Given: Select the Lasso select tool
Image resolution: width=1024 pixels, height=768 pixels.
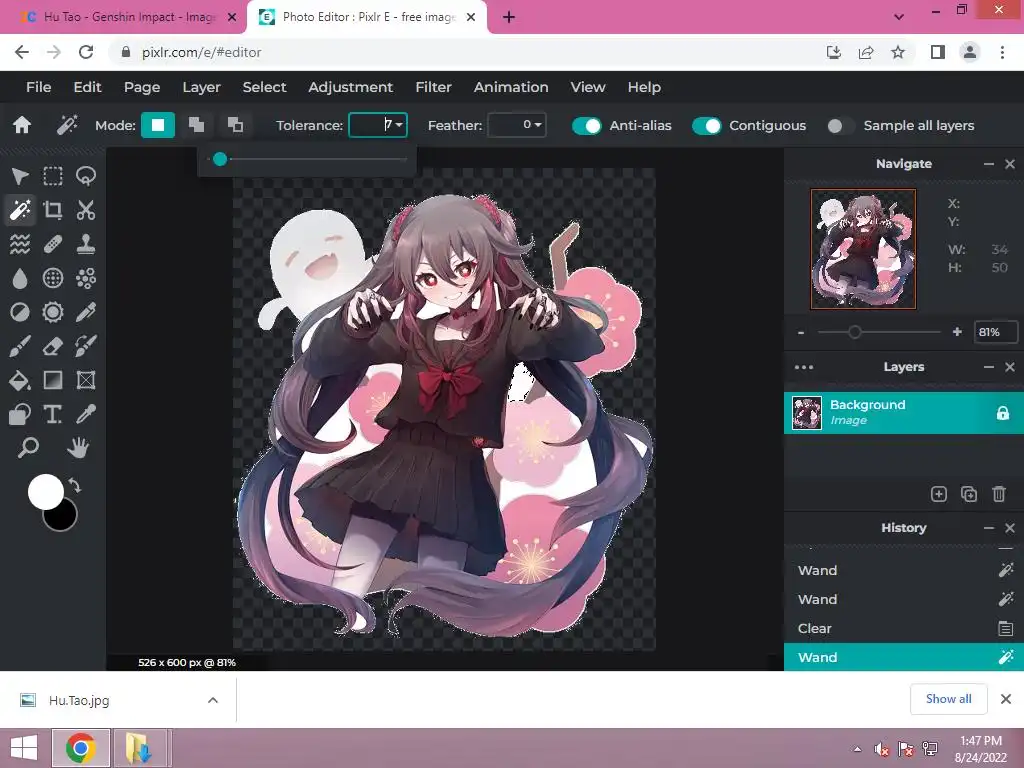Looking at the screenshot, I should point(86,176).
